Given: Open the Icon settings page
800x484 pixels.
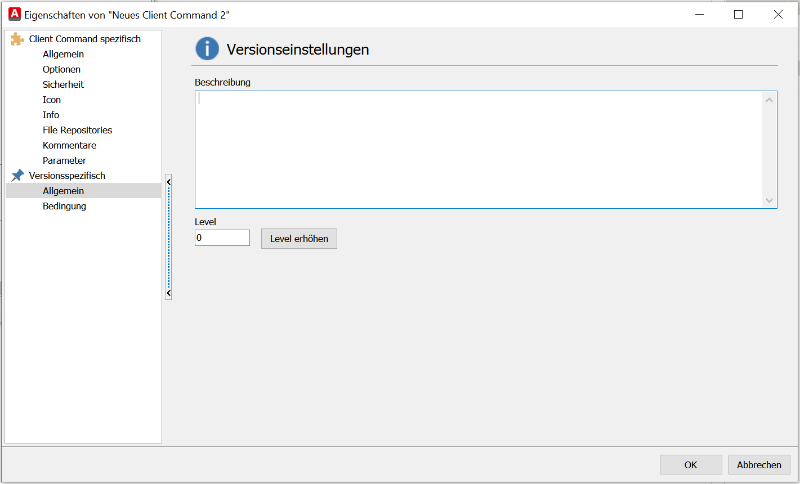Looking at the screenshot, I should click(52, 99).
